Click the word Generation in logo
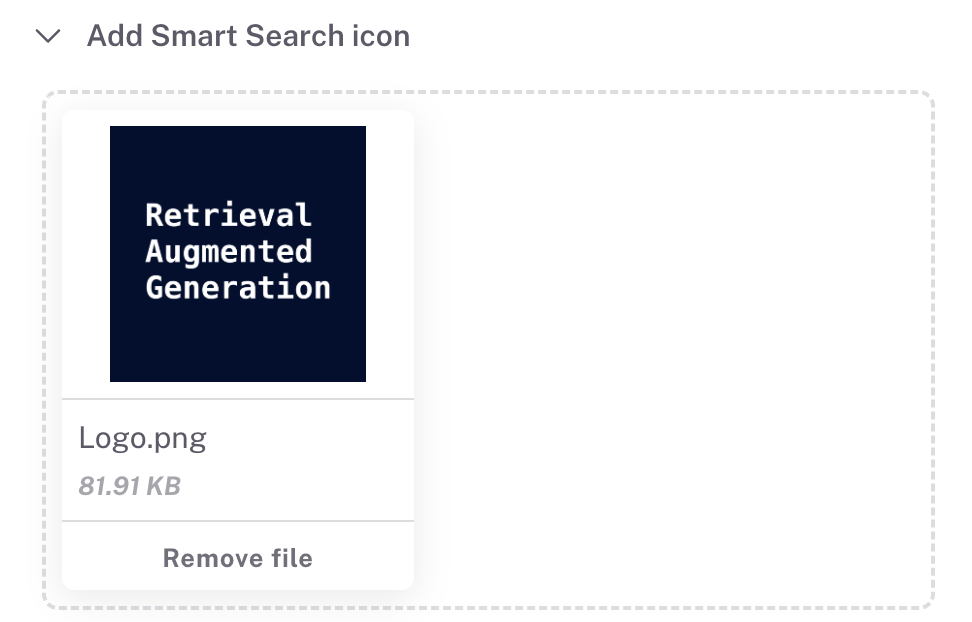Image resolution: width=972 pixels, height=622 pixels. point(238,288)
